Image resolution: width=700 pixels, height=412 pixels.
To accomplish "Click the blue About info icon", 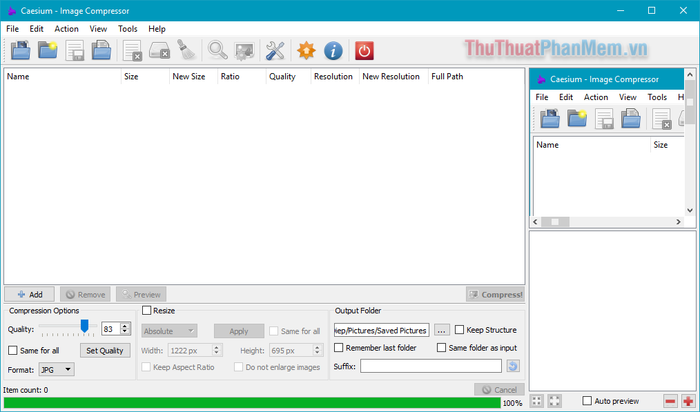I will 333,50.
